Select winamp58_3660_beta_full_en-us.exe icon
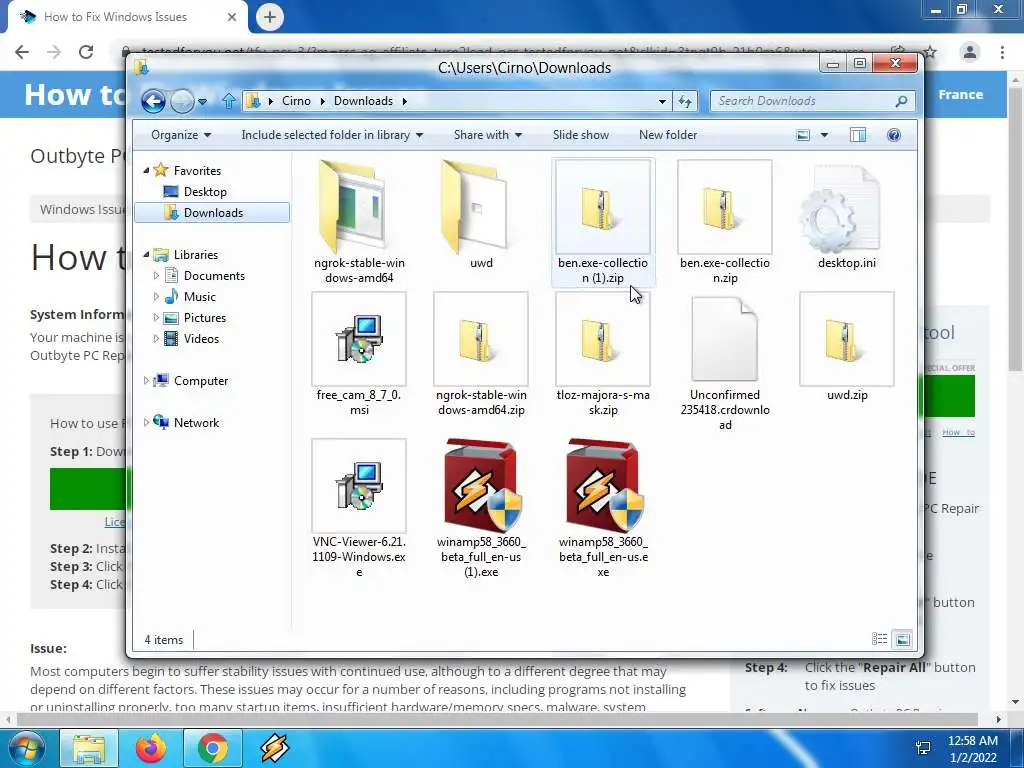Screen dimensions: 1024x768 pyautogui.click(x=604, y=485)
